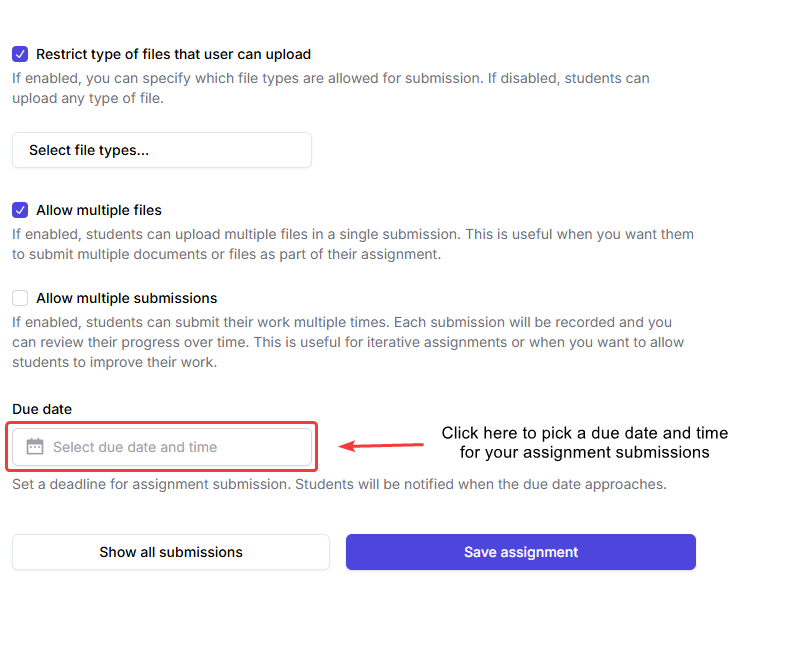Click the file type restriction description text
This screenshot has width=806, height=668.
point(330,88)
